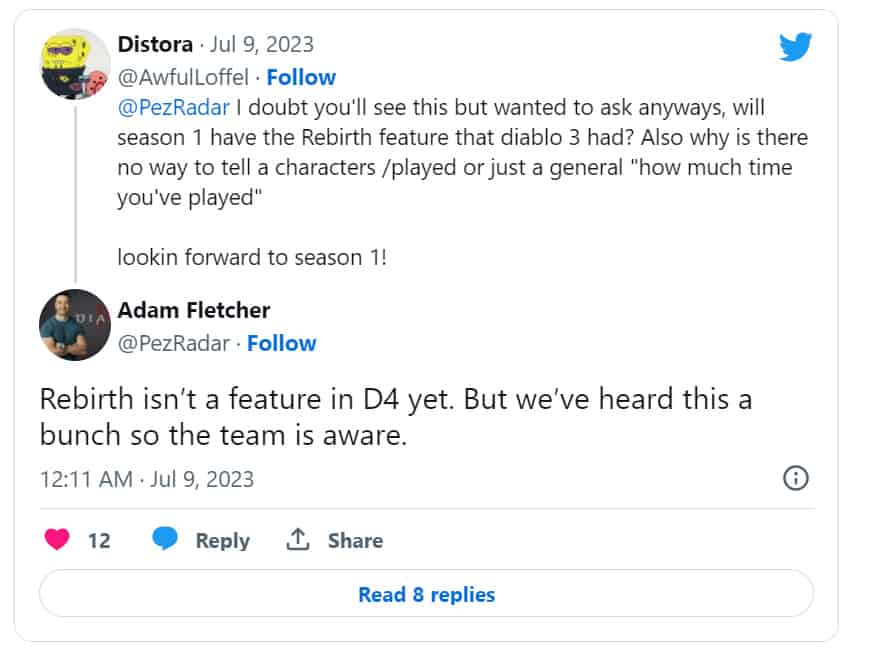This screenshot has width=877, height=655.
Task: Click the reply speech bubble icon
Action: [x=165, y=540]
